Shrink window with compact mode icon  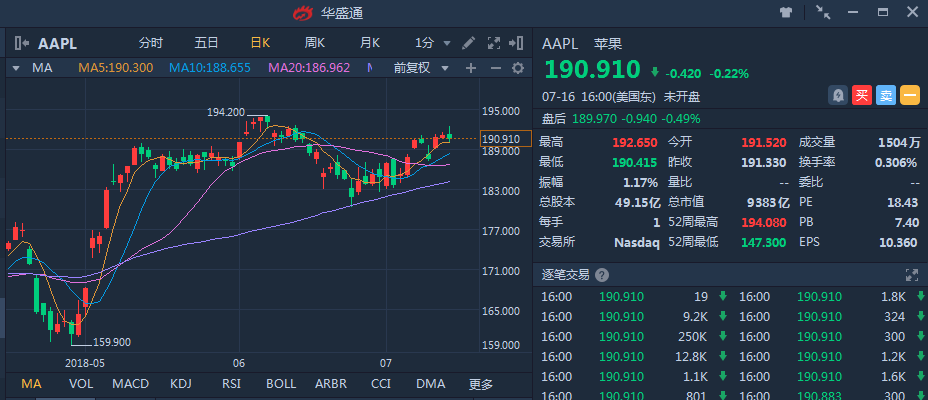tap(823, 12)
